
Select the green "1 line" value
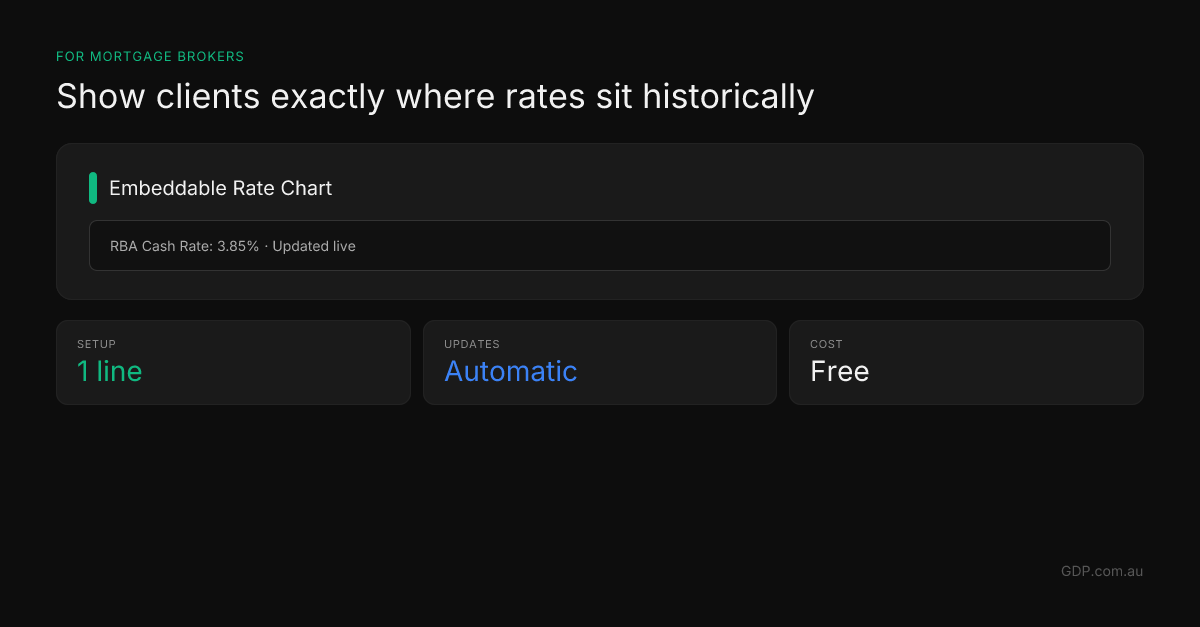[x=109, y=372]
